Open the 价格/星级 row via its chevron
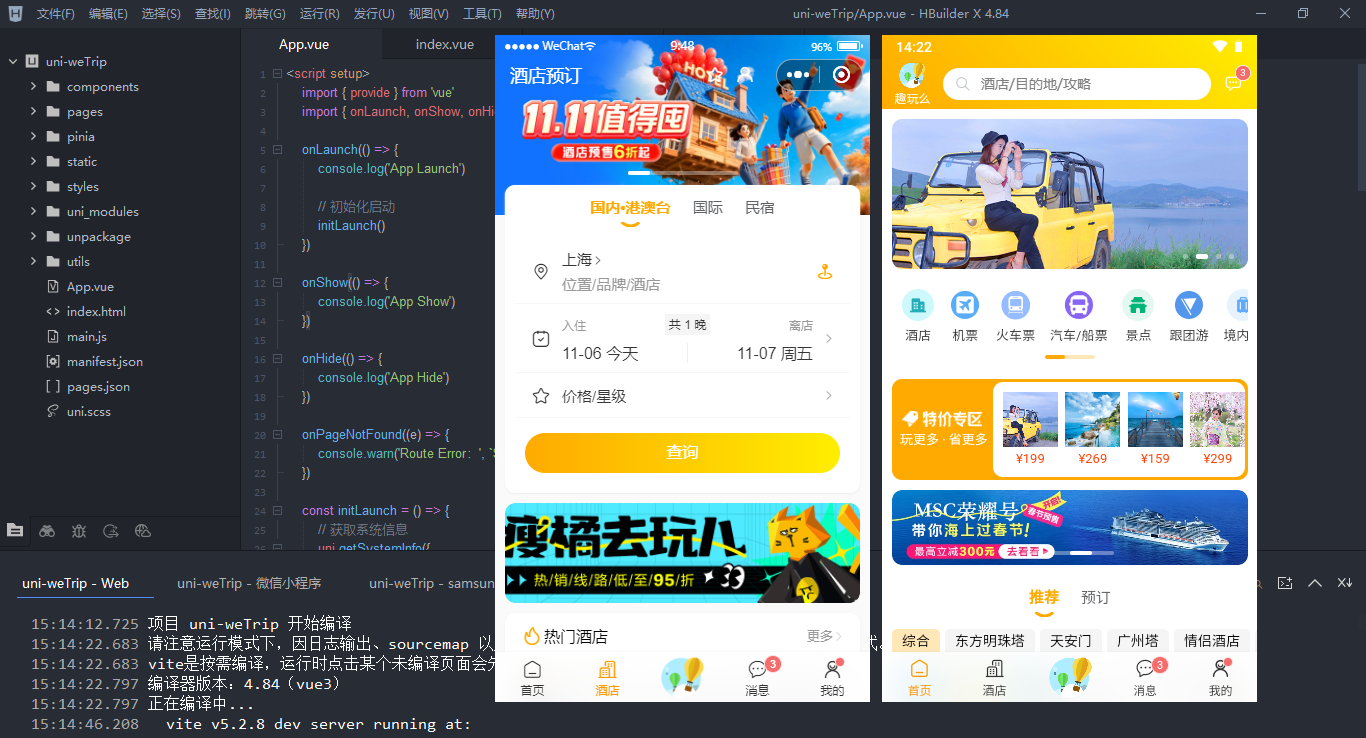 click(828, 395)
